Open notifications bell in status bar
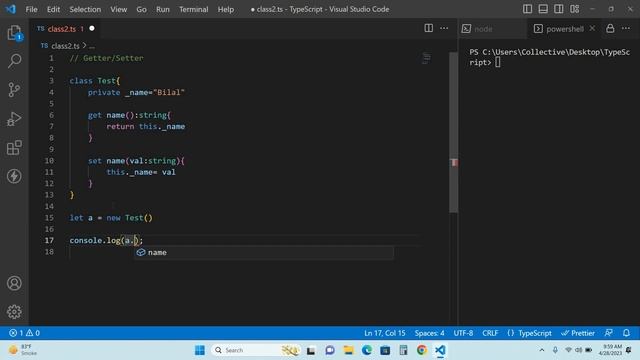Image resolution: width=640 pixels, height=360 pixels. pyautogui.click(x=627, y=333)
